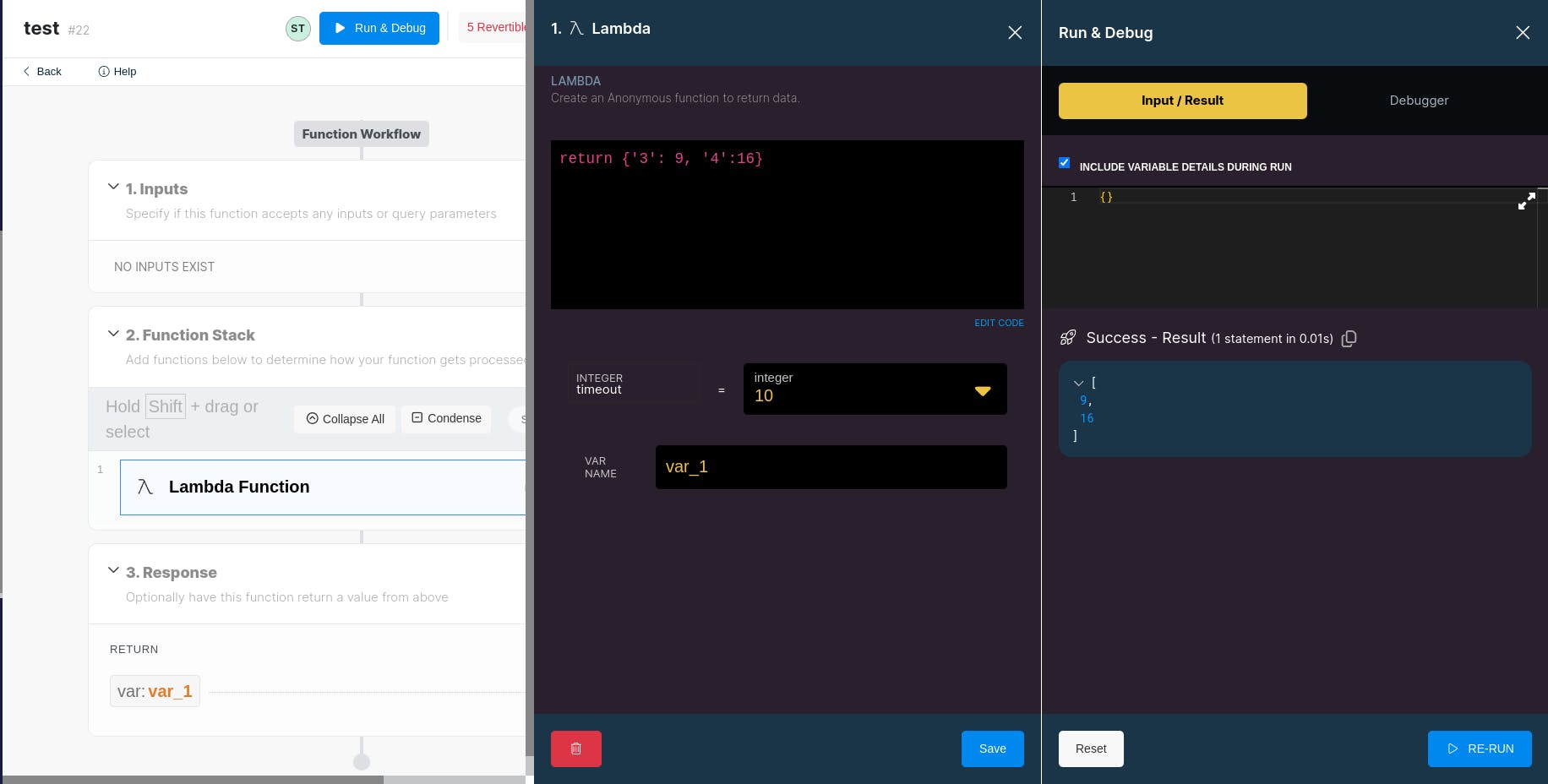Image resolution: width=1548 pixels, height=784 pixels.
Task: Close the Run & Debug panel
Action: pos(1523,32)
